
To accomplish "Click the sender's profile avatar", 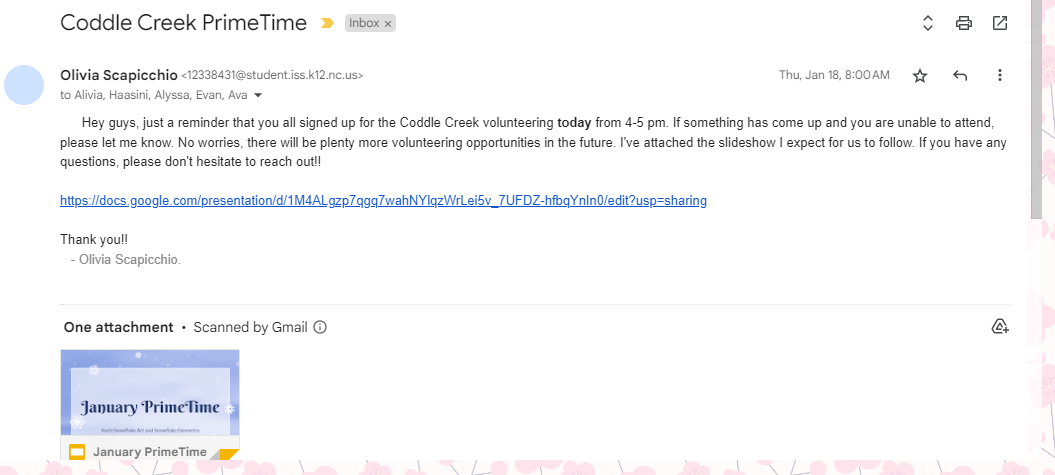I will pyautogui.click(x=24, y=85).
